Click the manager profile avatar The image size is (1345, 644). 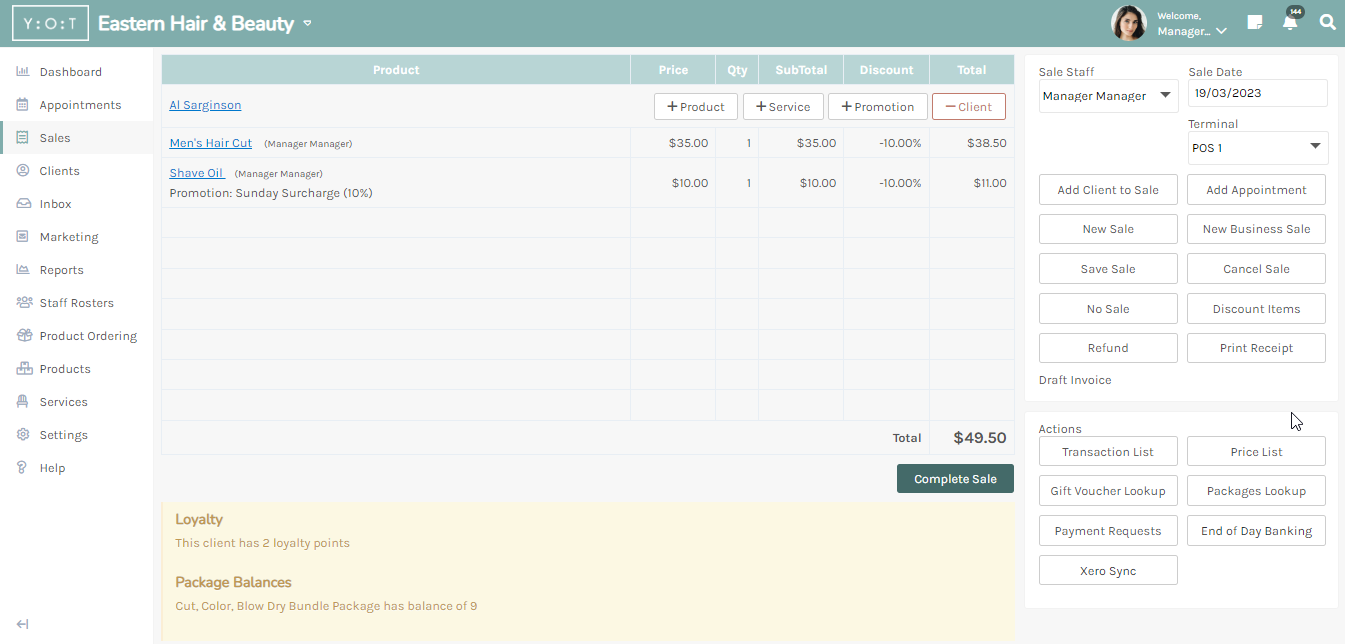coord(1129,23)
